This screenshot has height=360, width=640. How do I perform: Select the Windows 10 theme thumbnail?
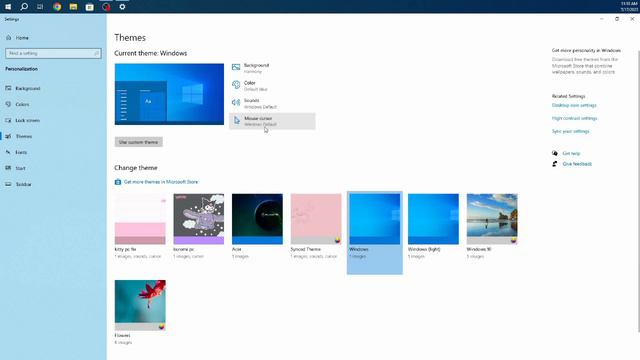(492, 219)
